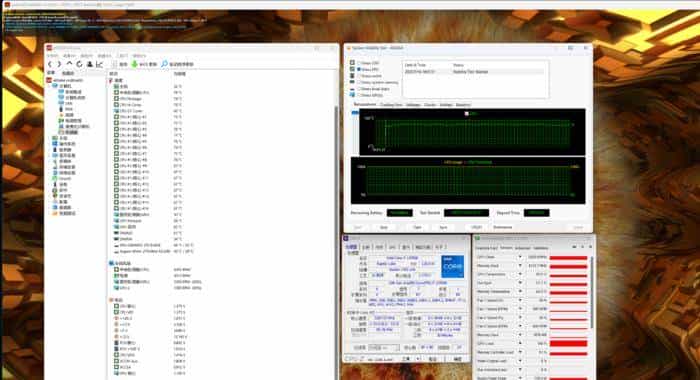Click the Forward arrow in AIDA64 toolbar
The image size is (700, 380).
[x=58, y=64]
